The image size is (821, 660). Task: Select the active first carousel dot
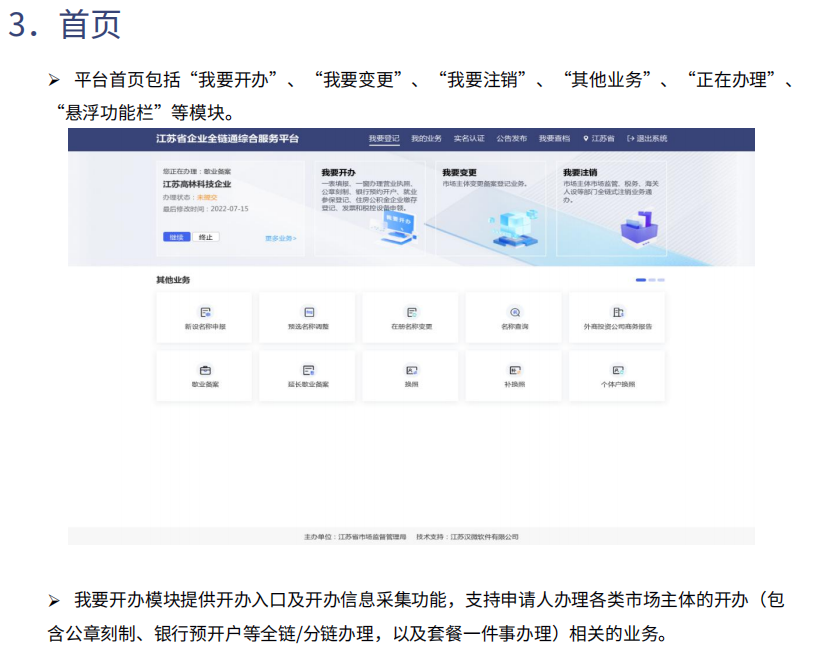pos(641,280)
